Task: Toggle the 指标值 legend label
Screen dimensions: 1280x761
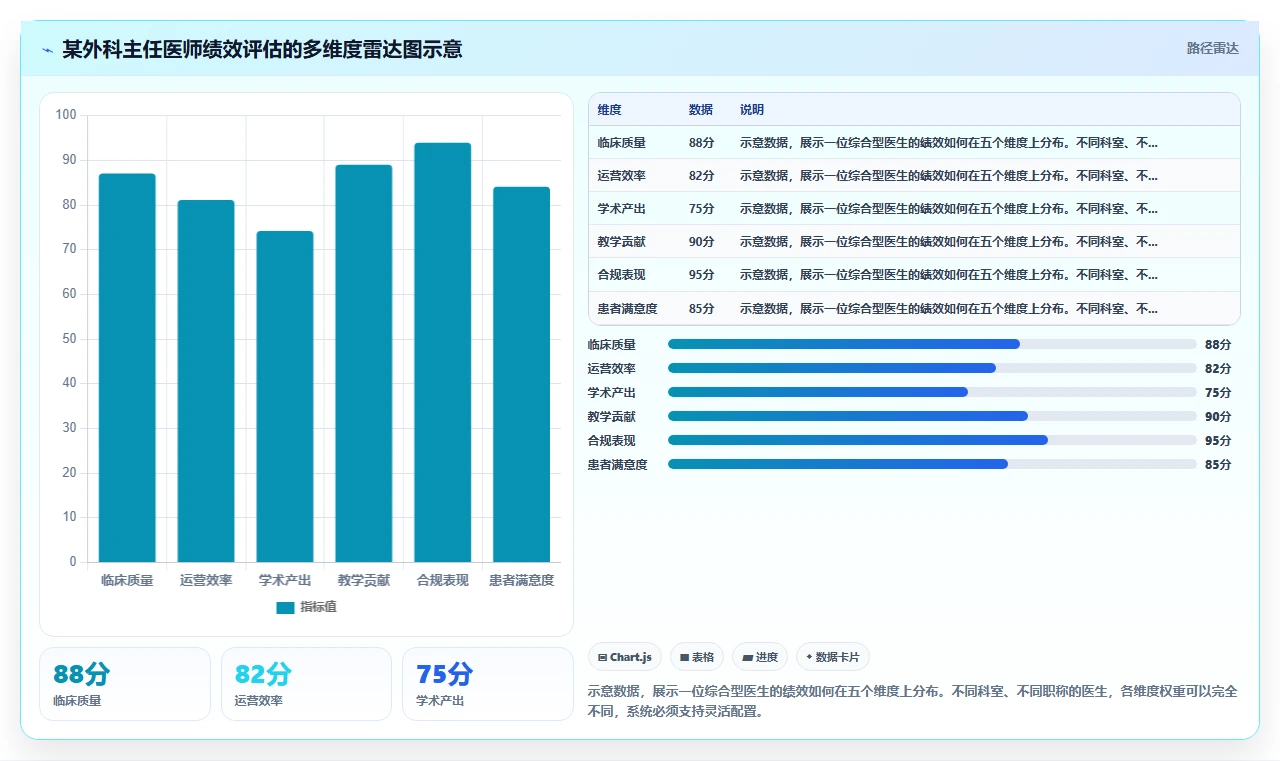Action: pos(318,607)
